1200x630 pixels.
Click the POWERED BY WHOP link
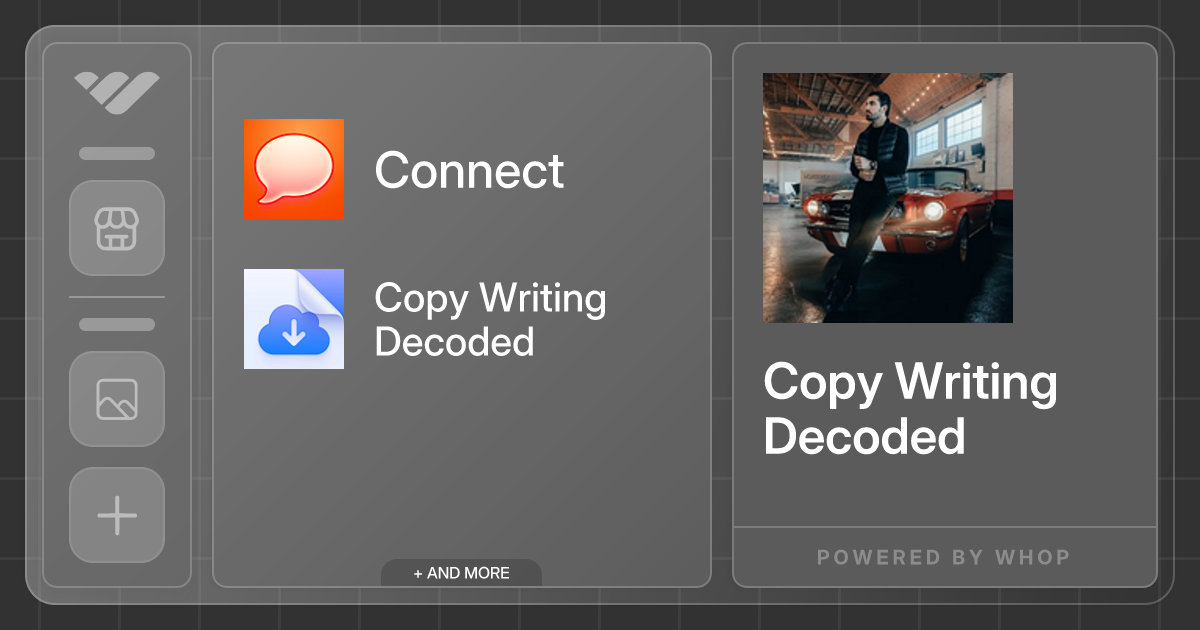tap(943, 557)
